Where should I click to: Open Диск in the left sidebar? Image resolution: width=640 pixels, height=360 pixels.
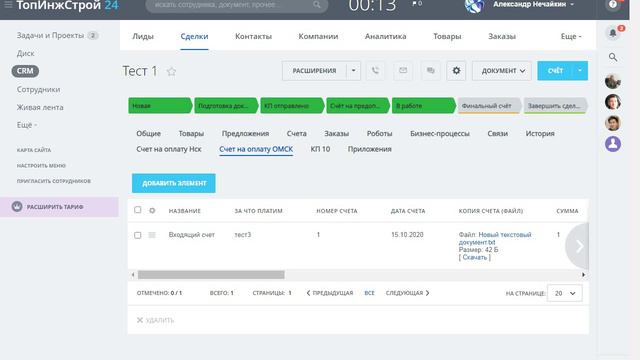click(x=25, y=53)
